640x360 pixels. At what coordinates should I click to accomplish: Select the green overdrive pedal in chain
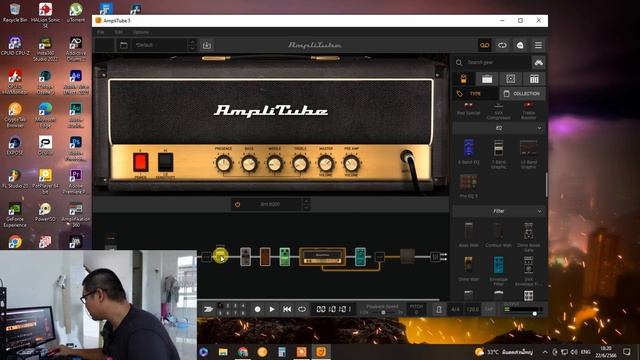[285, 256]
